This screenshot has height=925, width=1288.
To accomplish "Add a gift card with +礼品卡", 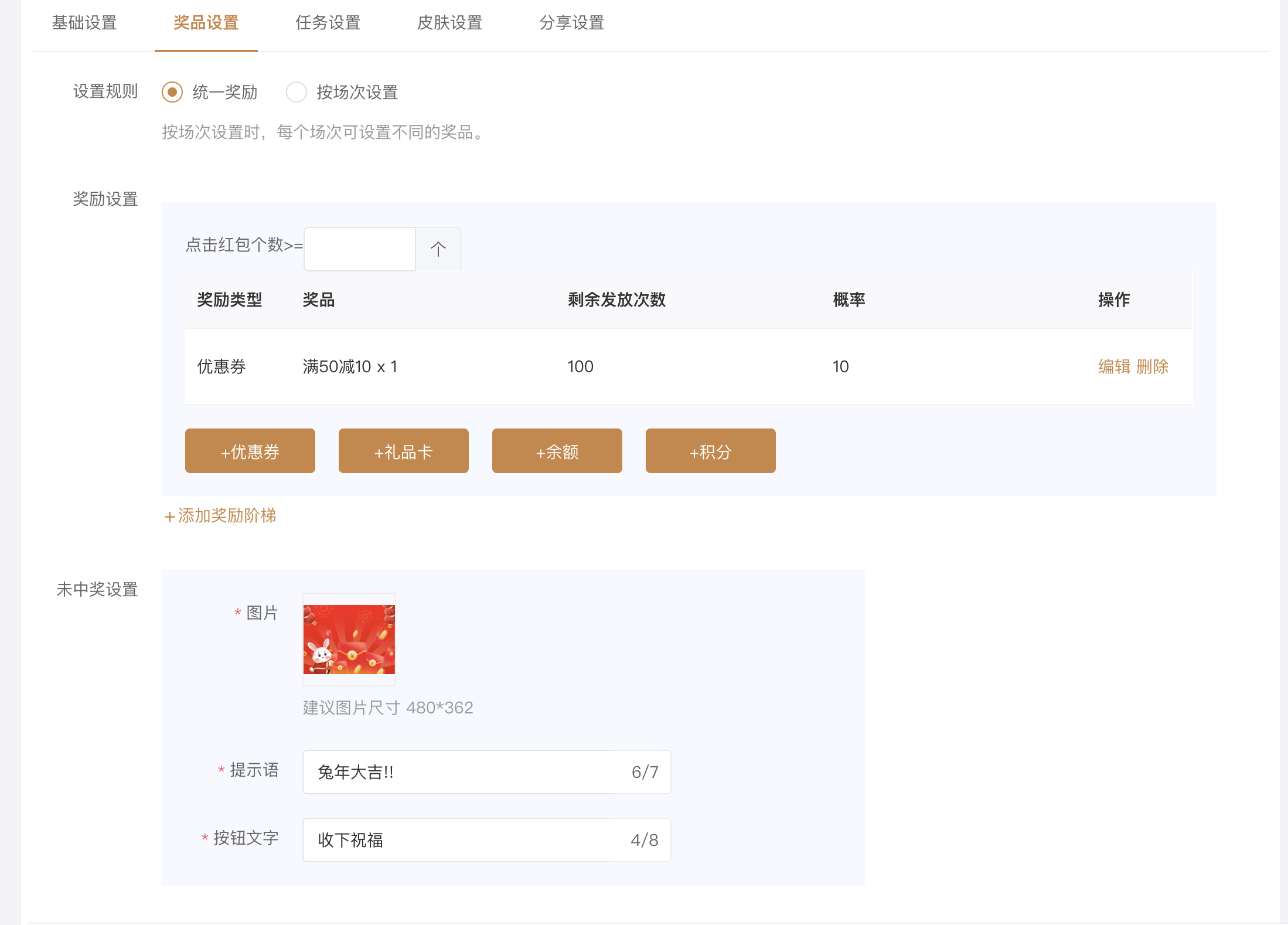I will pyautogui.click(x=404, y=451).
